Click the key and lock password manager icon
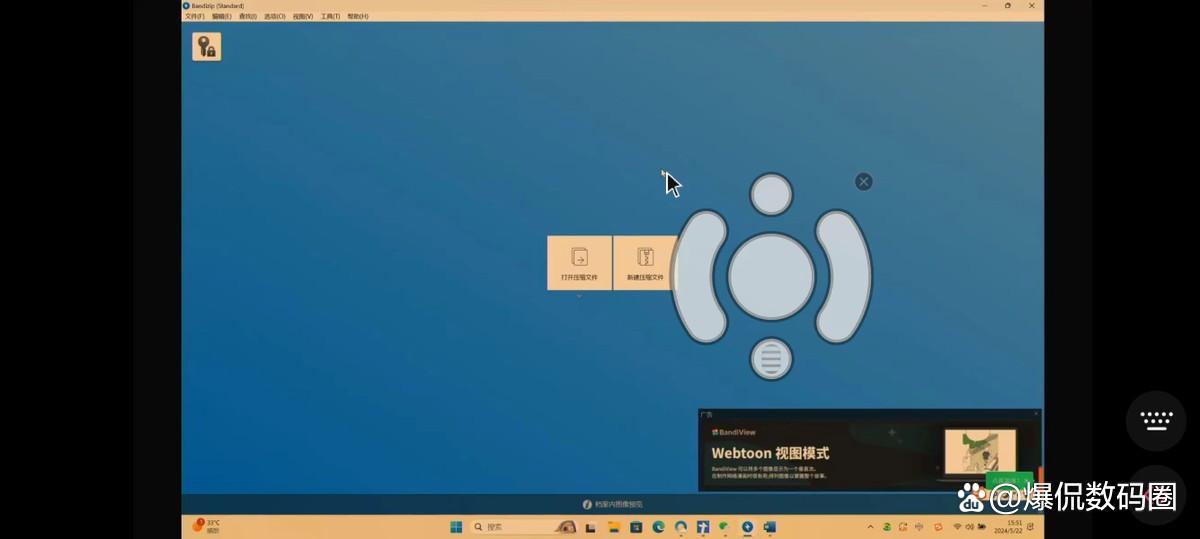 point(207,47)
